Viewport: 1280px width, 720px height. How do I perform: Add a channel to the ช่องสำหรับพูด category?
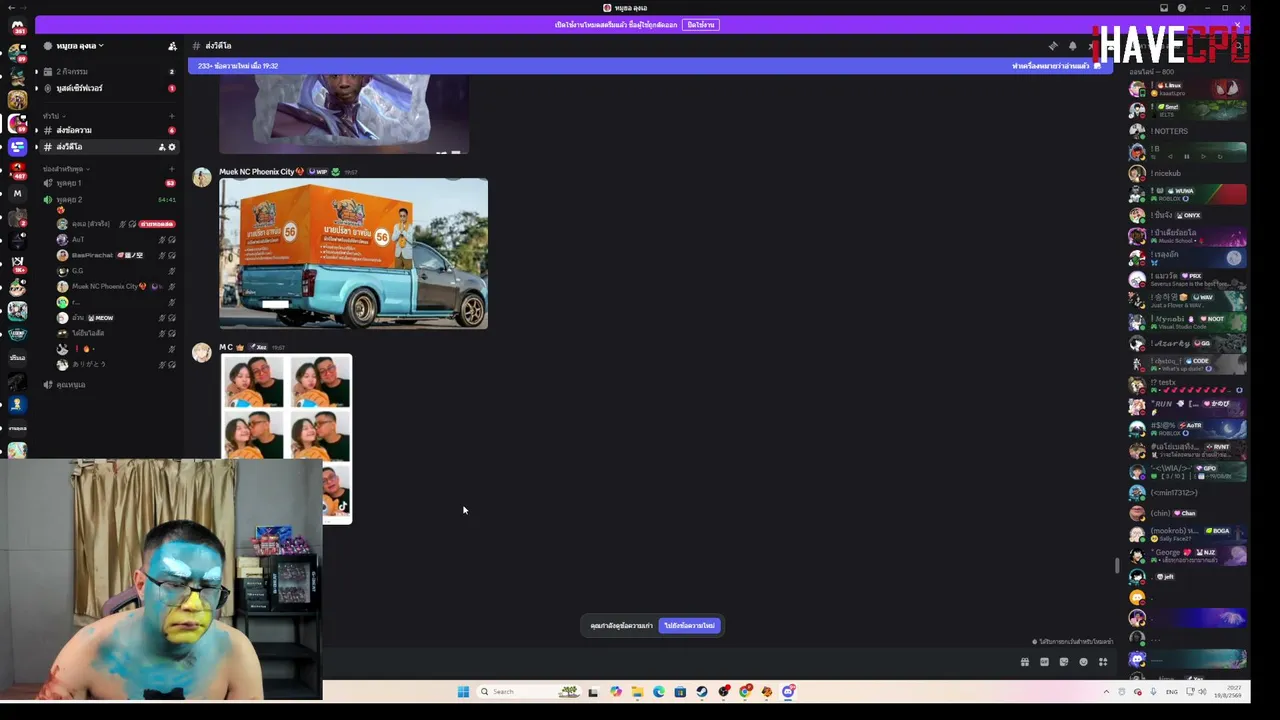[x=172, y=169]
